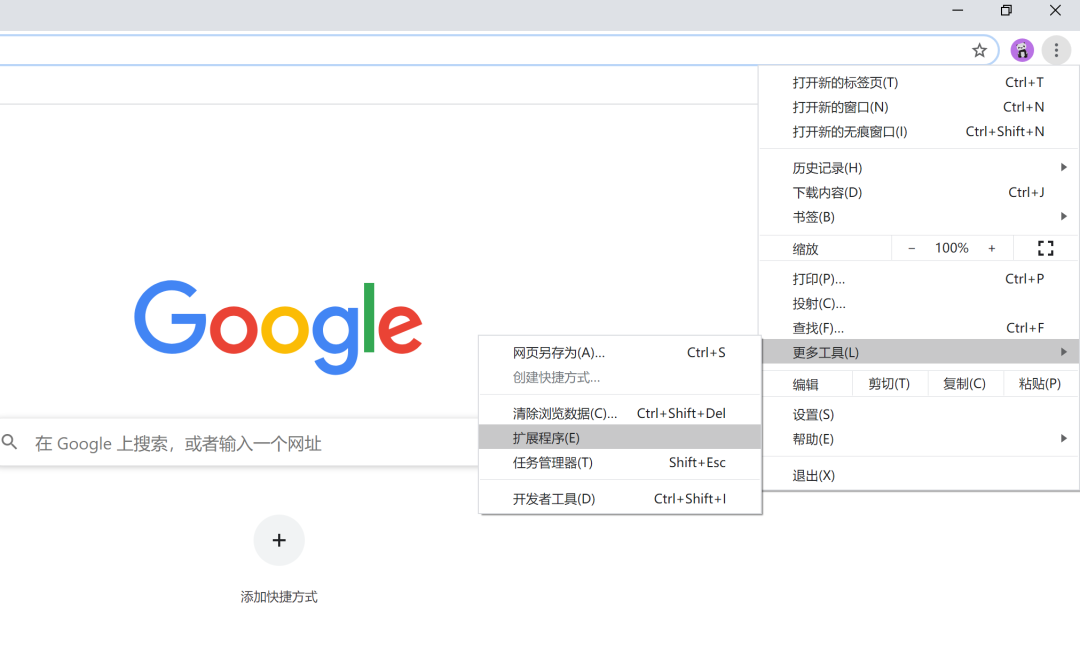Open 下载内容(D)
The height and width of the screenshot is (655, 1080).
click(x=919, y=192)
